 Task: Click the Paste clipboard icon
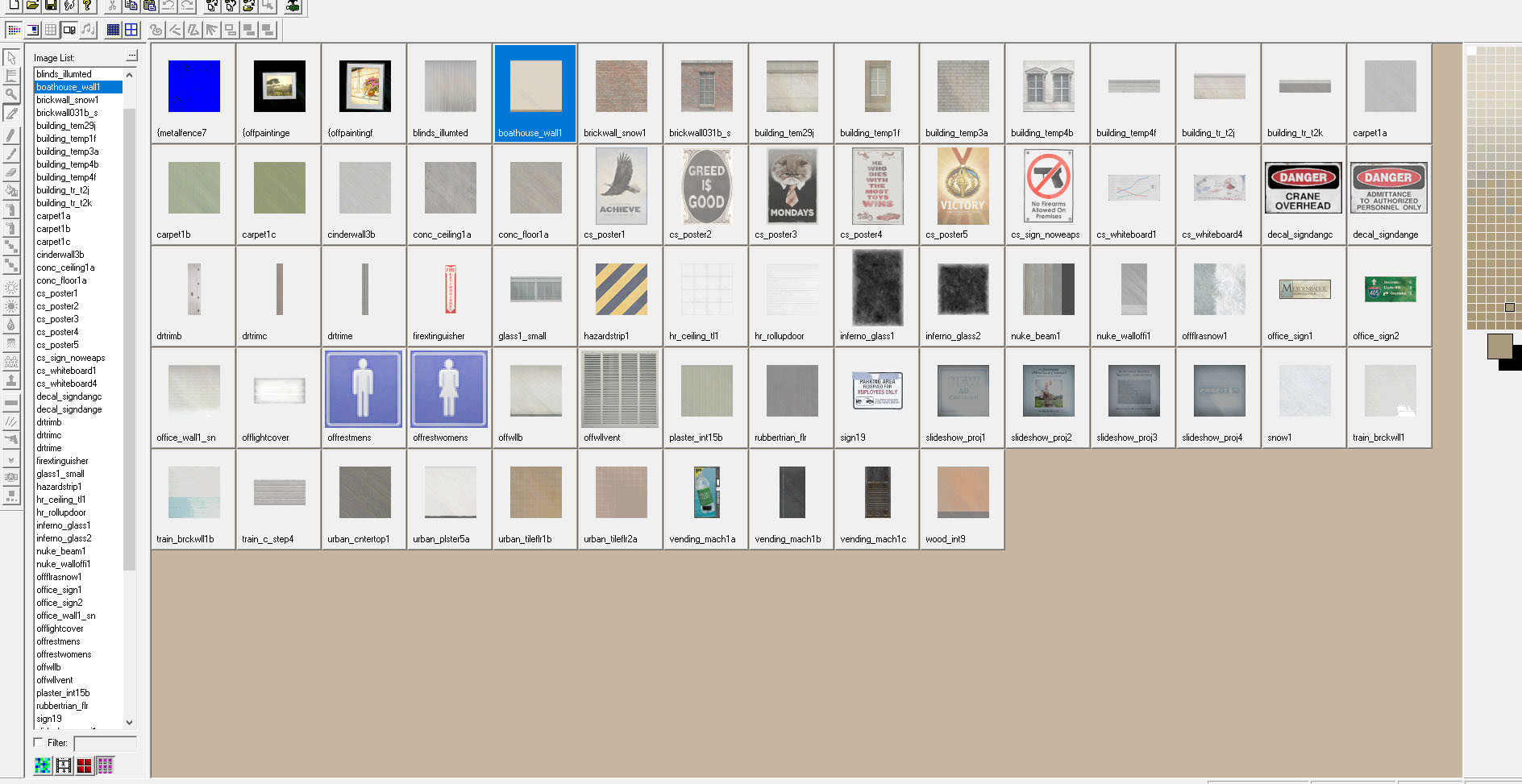tap(148, 7)
